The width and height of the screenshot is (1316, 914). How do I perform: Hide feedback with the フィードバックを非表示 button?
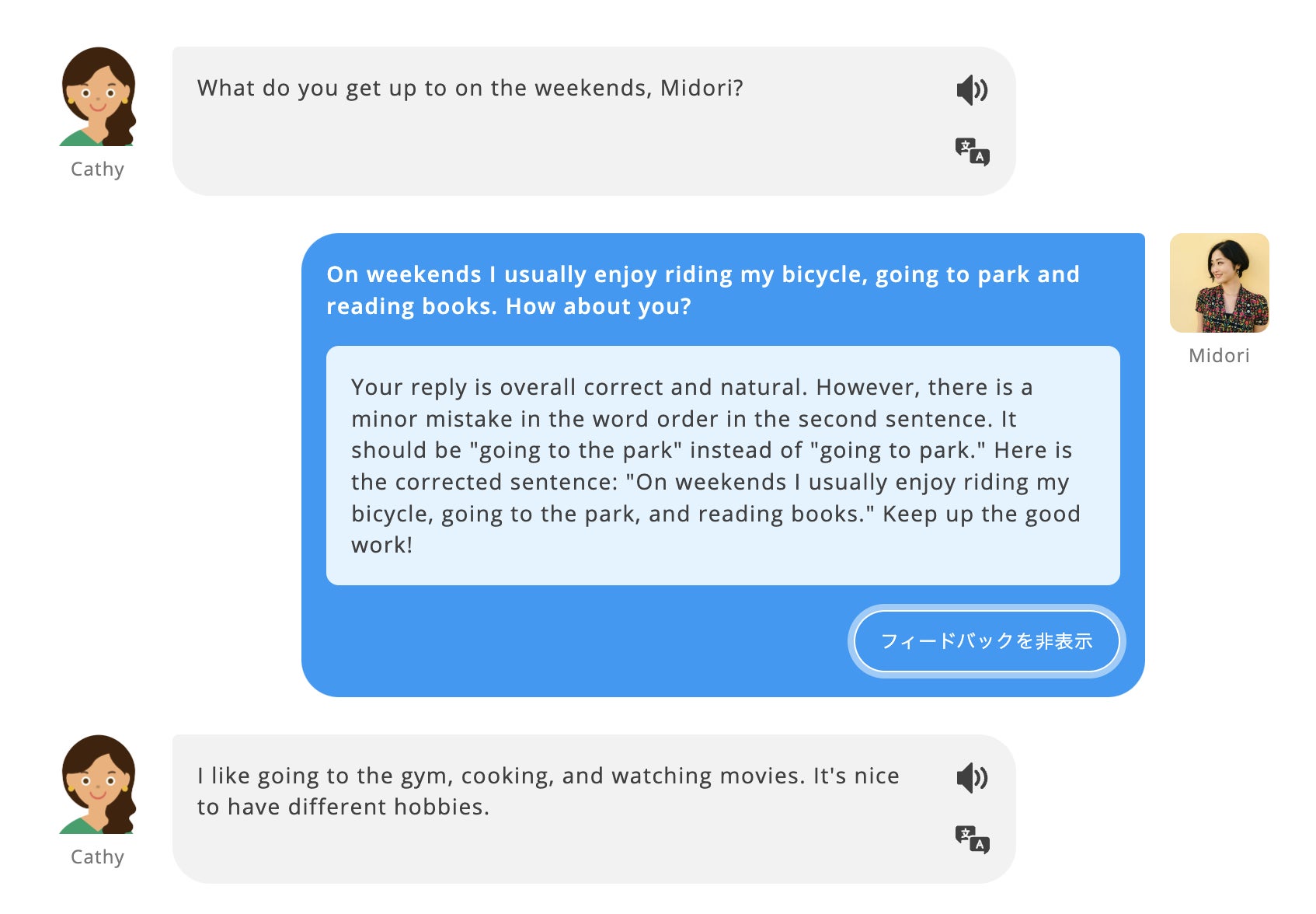pyautogui.click(x=986, y=641)
